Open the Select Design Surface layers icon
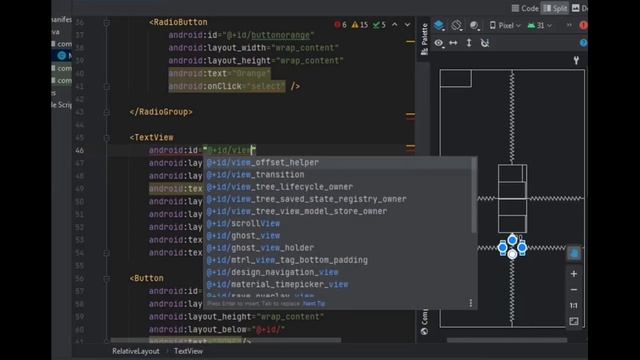The image size is (640, 360). point(440,25)
